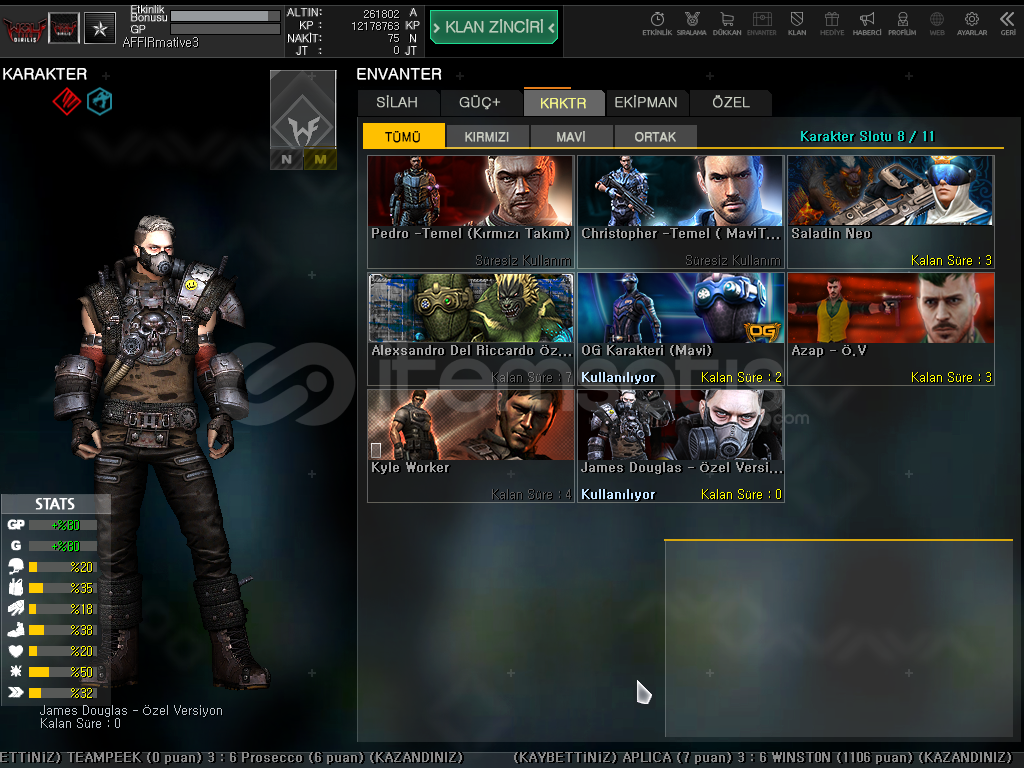
Task: Open the Ayarlar gear icon
Action: click(x=972, y=24)
